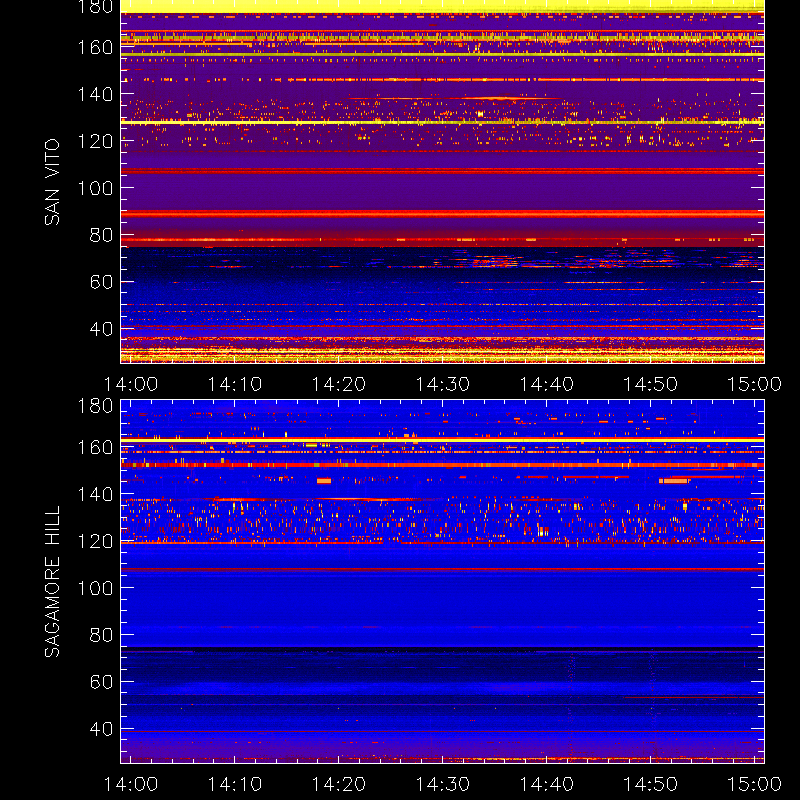Pick 100 on the Sagamore Hill frequency axis
800x800 pixels.
pyautogui.click(x=95, y=588)
